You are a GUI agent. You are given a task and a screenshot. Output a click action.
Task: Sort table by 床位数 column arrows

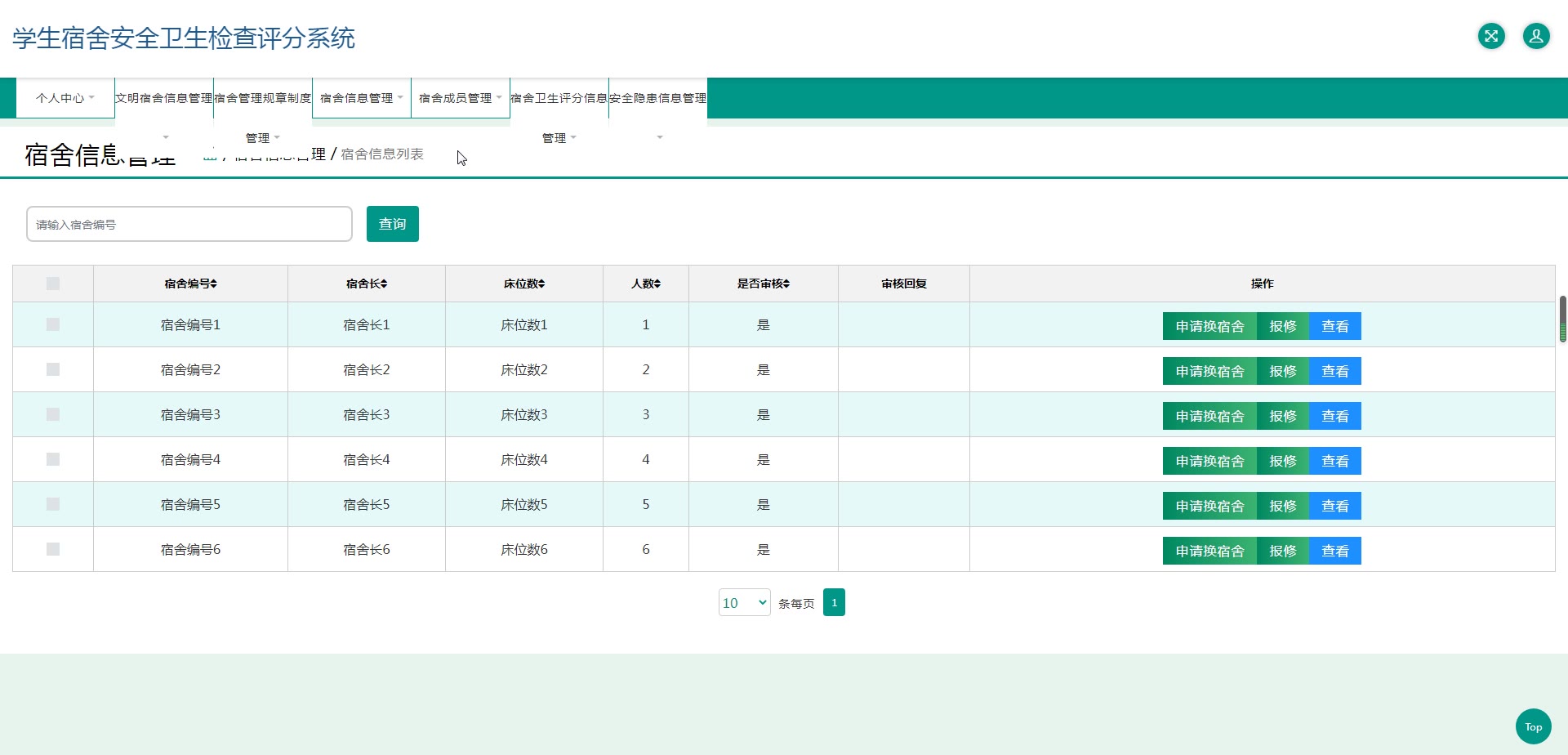pos(541,284)
